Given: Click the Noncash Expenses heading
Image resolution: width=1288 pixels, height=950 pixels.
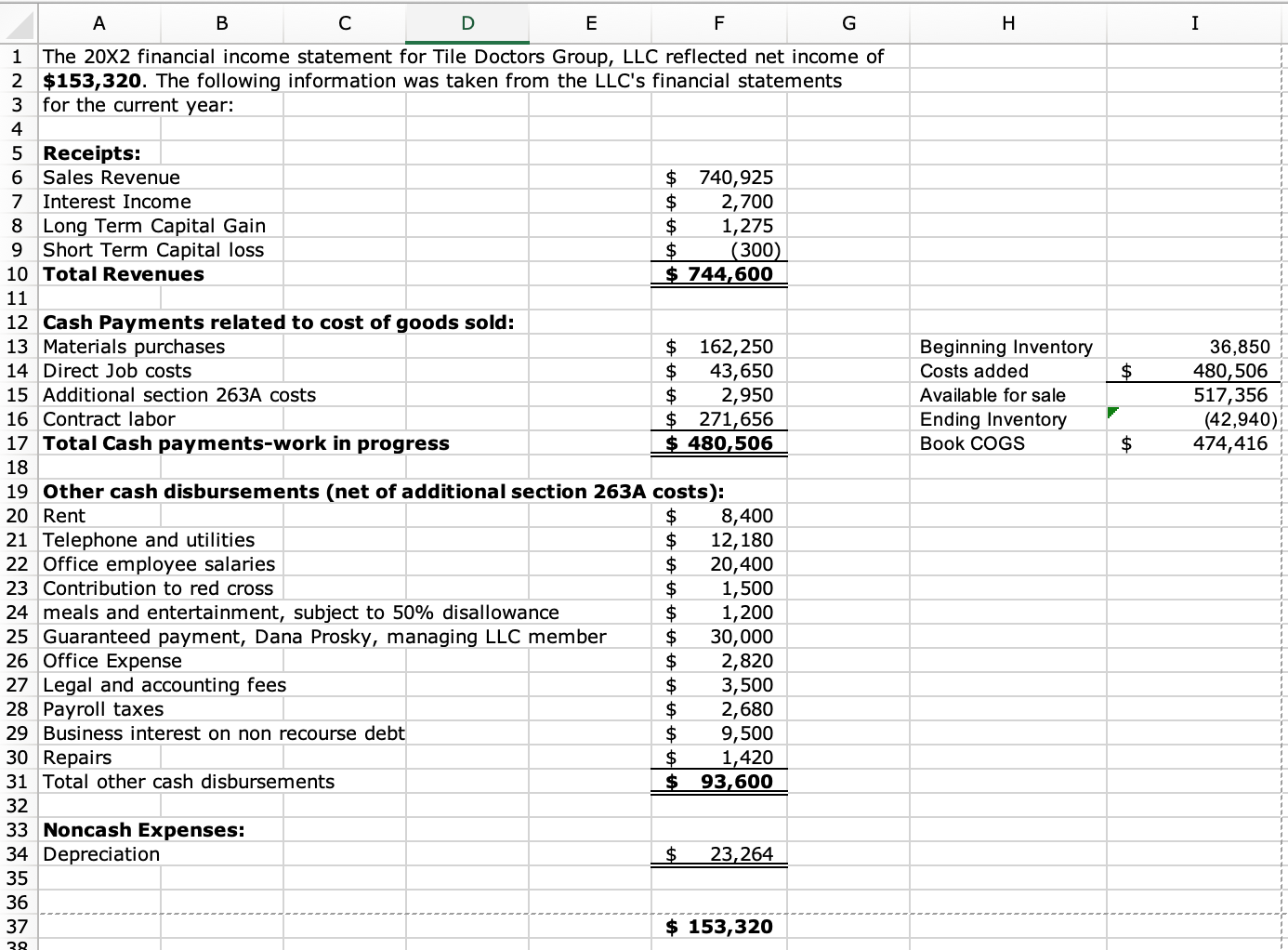Looking at the screenshot, I should click(144, 830).
